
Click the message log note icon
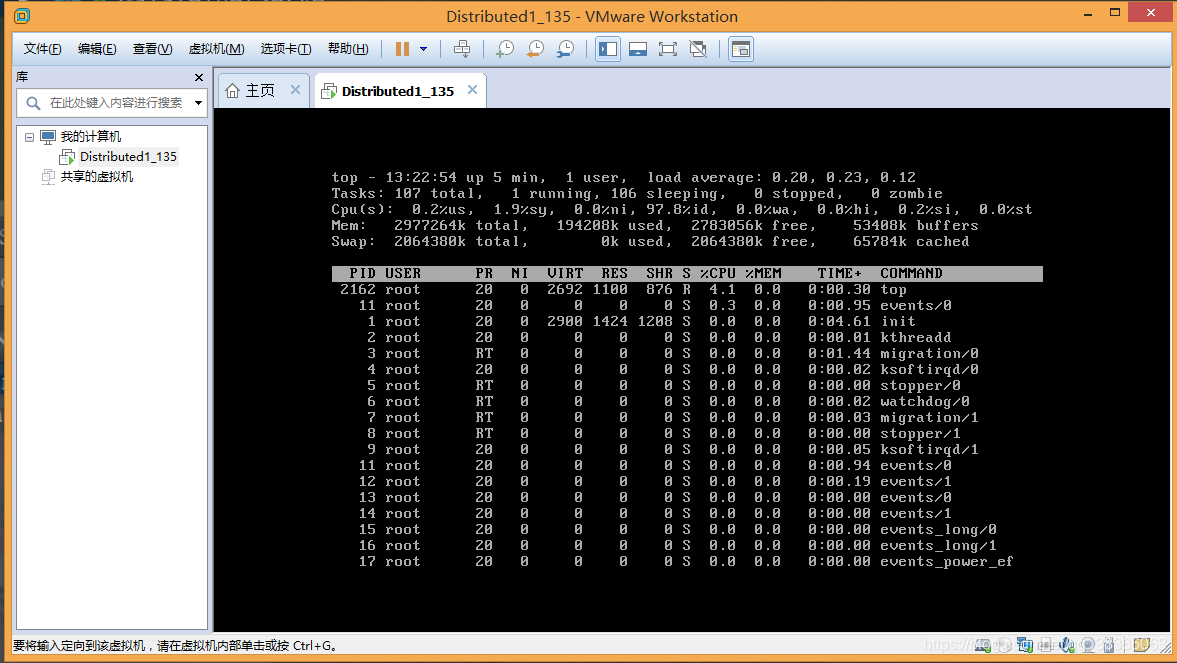click(1142, 645)
